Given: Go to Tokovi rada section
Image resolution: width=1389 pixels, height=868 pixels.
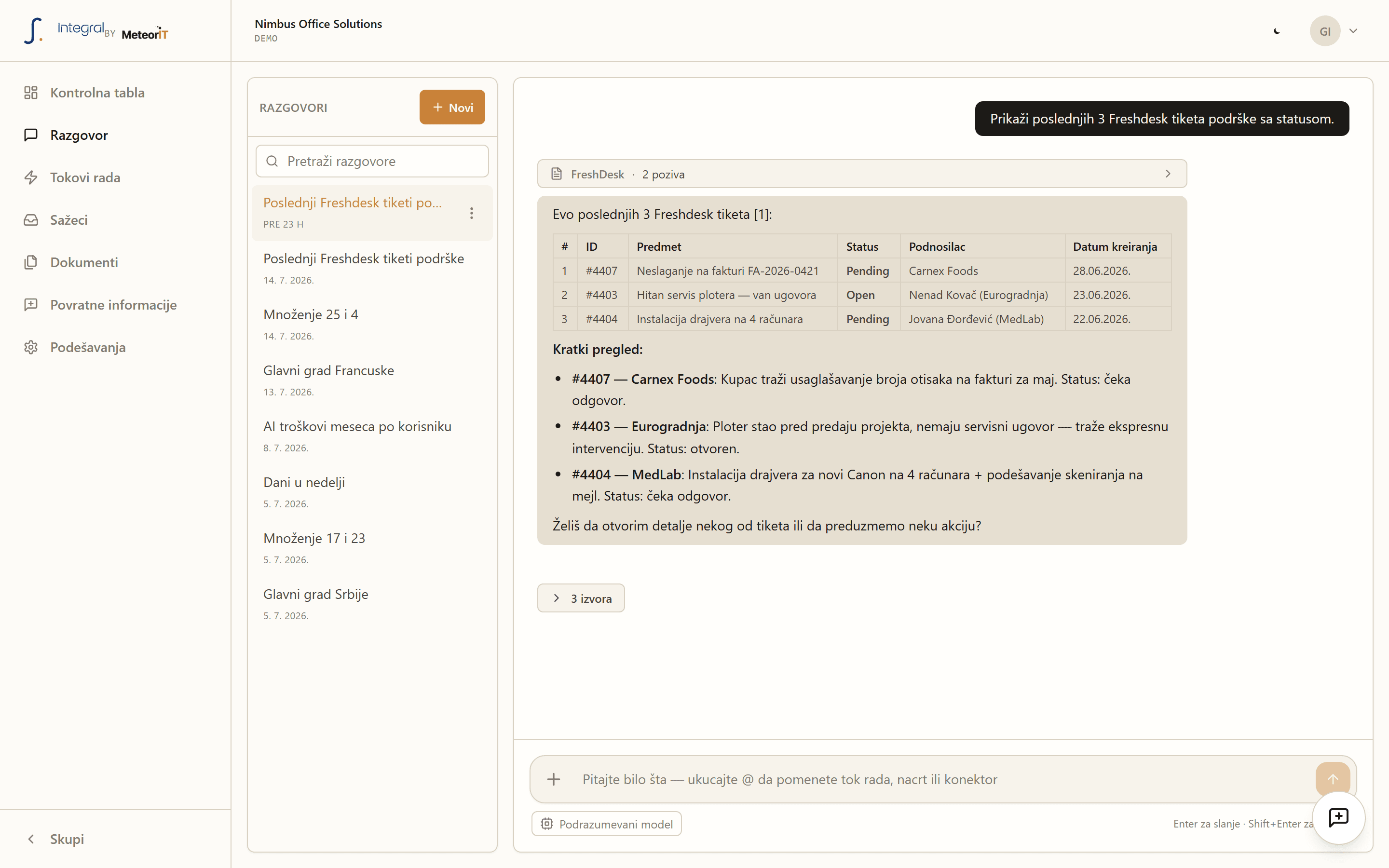Looking at the screenshot, I should [x=85, y=177].
